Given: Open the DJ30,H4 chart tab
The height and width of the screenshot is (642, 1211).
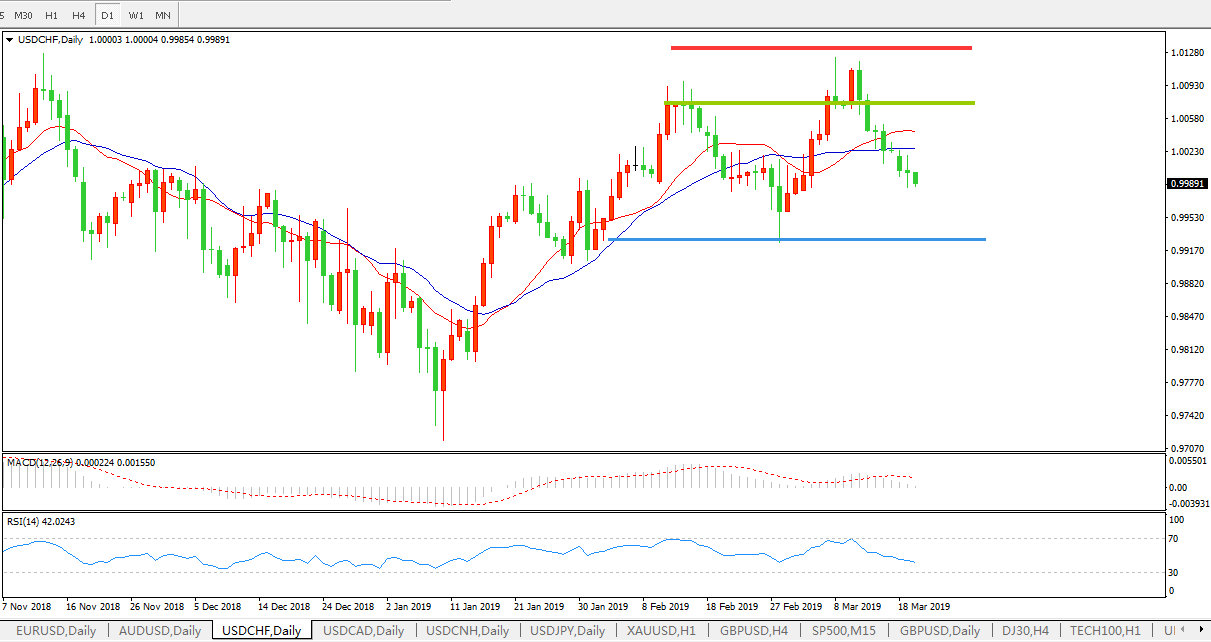Looking at the screenshot, I should pyautogui.click(x=1025, y=630).
